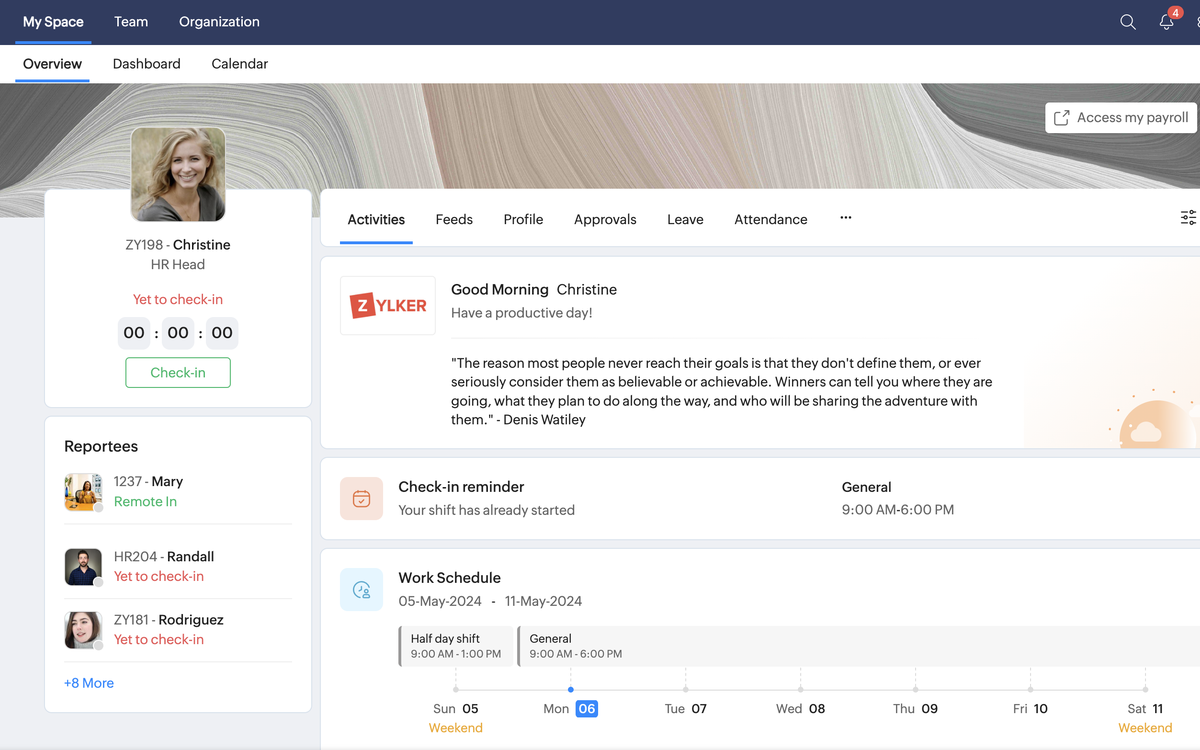Click the Check-in button
Image resolution: width=1200 pixels, height=750 pixels.
[x=178, y=372]
